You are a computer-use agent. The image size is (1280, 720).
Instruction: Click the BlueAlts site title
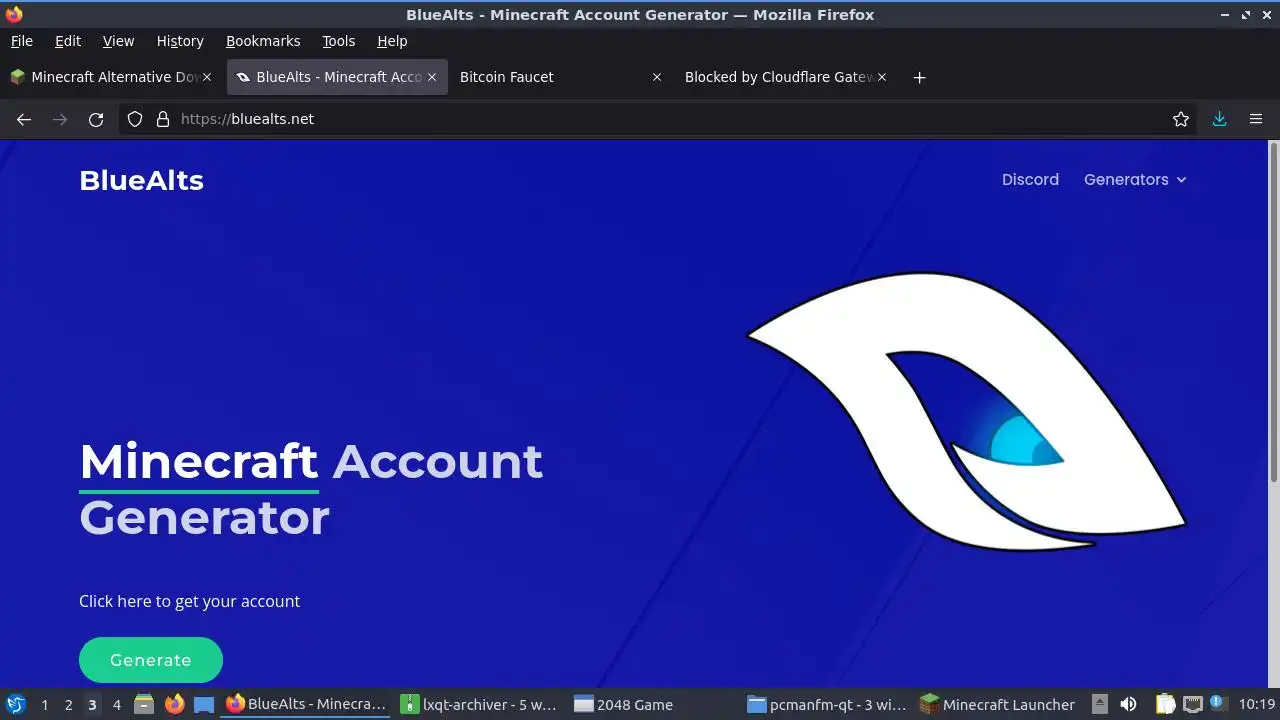[x=141, y=180]
